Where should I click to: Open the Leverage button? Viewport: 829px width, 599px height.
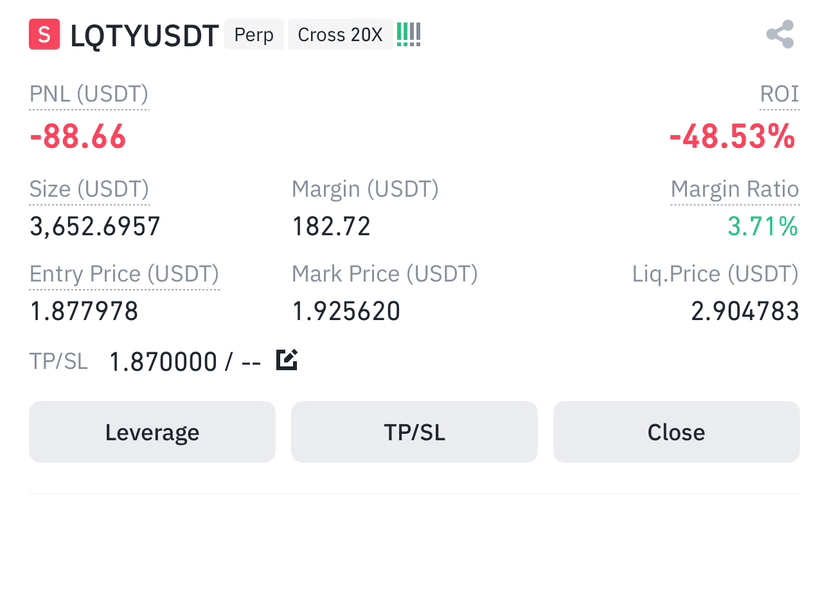152,432
